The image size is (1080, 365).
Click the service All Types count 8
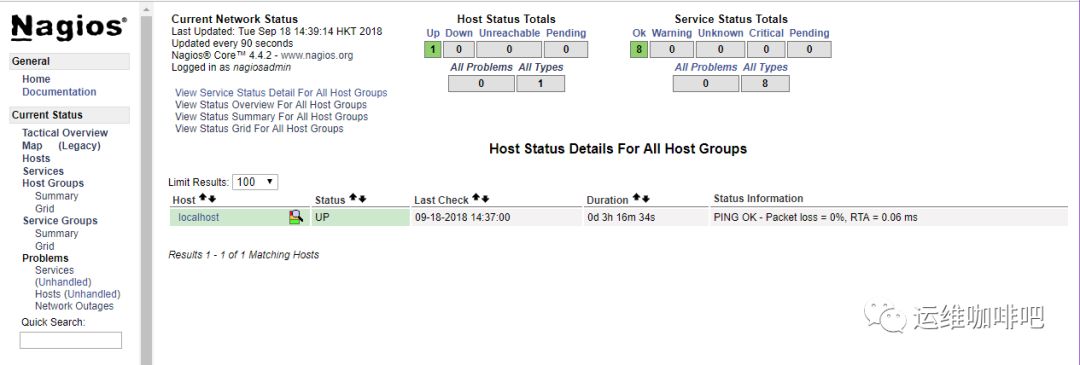click(x=765, y=83)
